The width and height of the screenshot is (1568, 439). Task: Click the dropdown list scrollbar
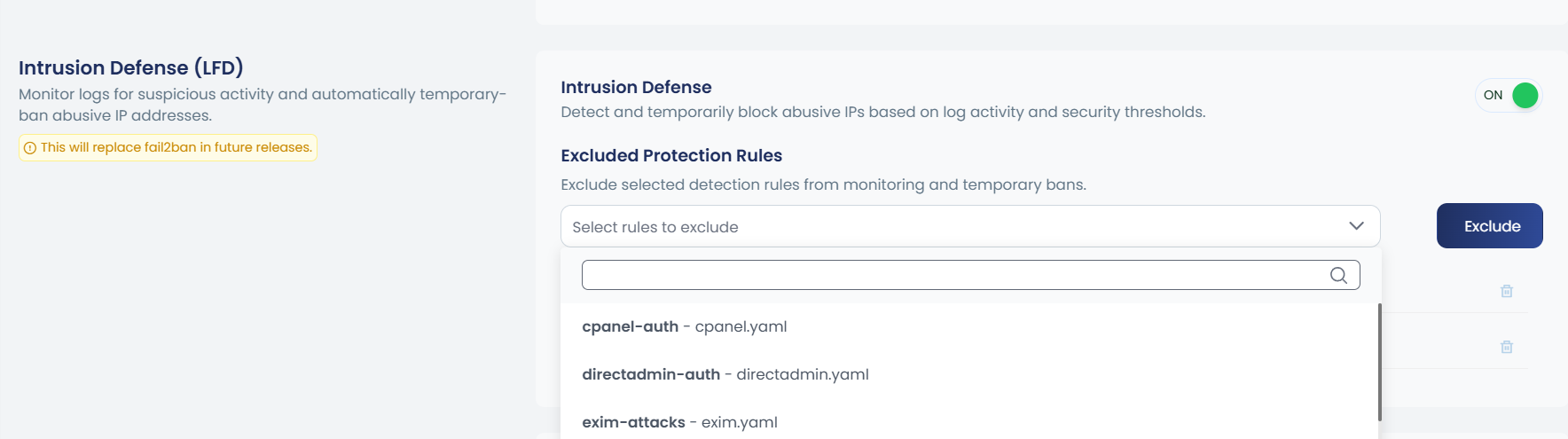click(x=1380, y=362)
